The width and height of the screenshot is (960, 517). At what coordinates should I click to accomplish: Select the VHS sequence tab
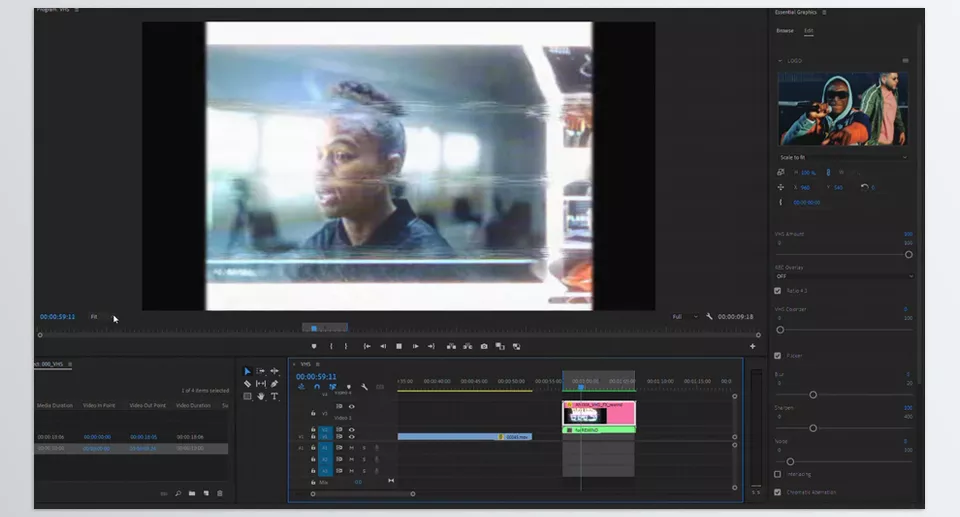tap(305, 364)
